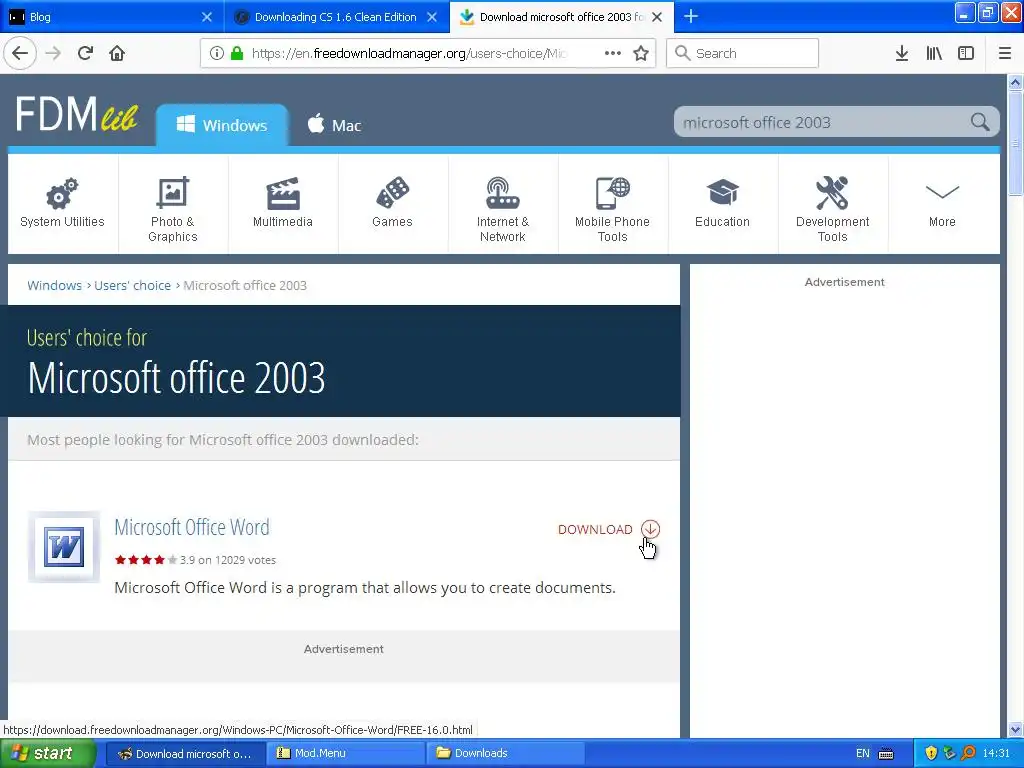
Task: Reload the current page
Action: coord(85,53)
